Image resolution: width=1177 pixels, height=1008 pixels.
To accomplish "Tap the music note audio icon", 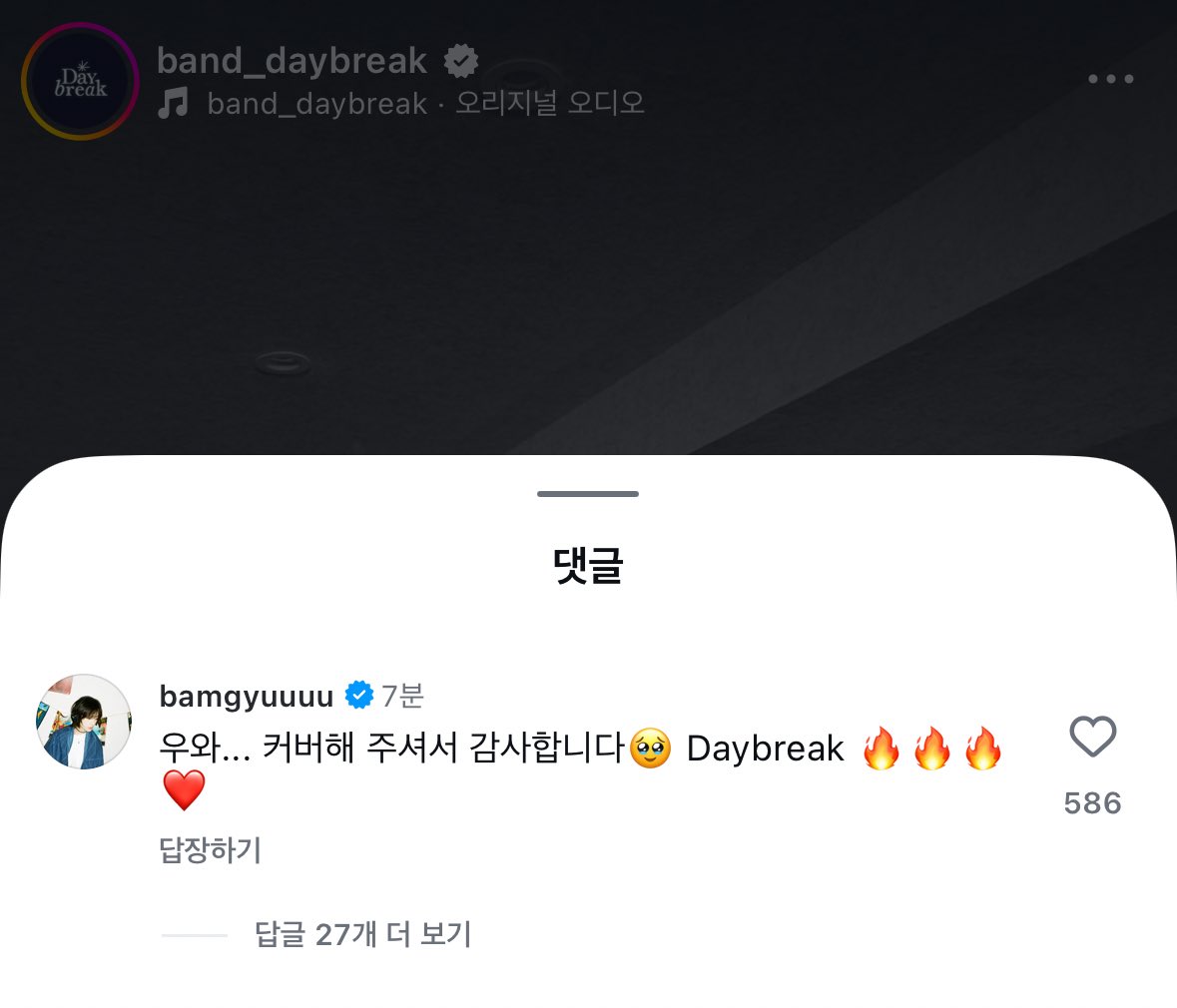I will (x=174, y=103).
